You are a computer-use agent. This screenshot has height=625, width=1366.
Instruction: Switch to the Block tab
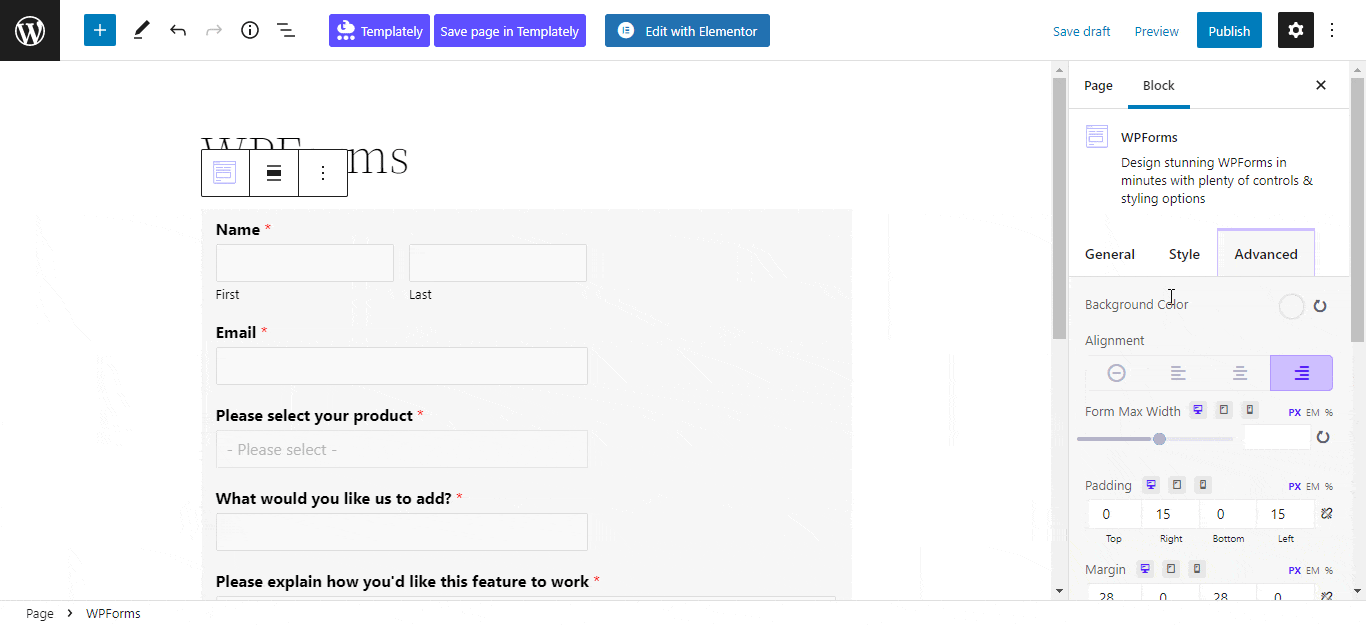tap(1159, 85)
